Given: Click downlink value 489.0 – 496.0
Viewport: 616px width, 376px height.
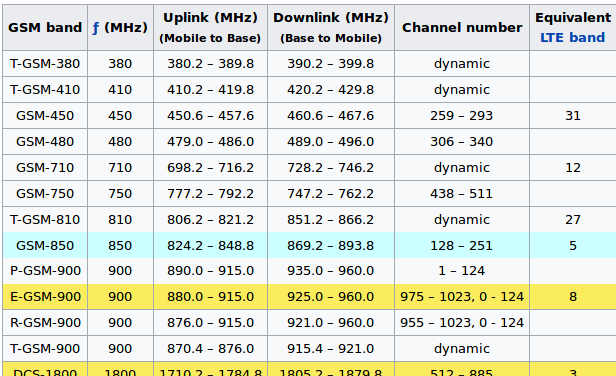Looking at the screenshot, I should pyautogui.click(x=331, y=141).
